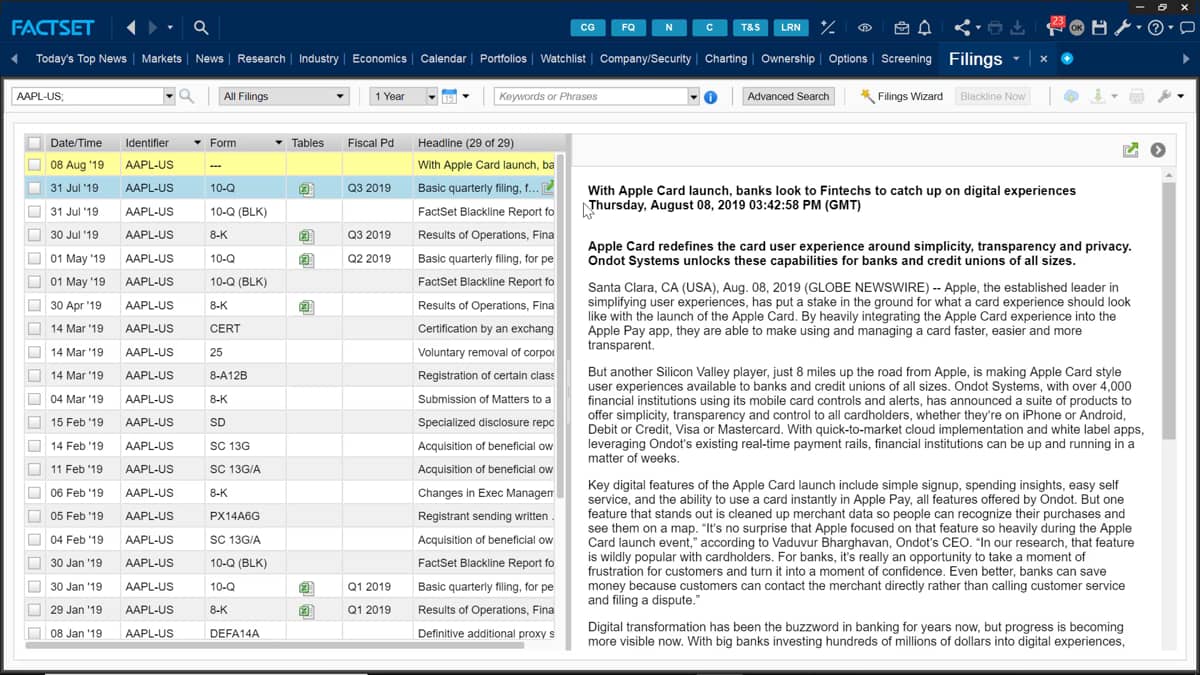The image size is (1200, 675).
Task: Open the Economics tab
Action: [x=380, y=59]
